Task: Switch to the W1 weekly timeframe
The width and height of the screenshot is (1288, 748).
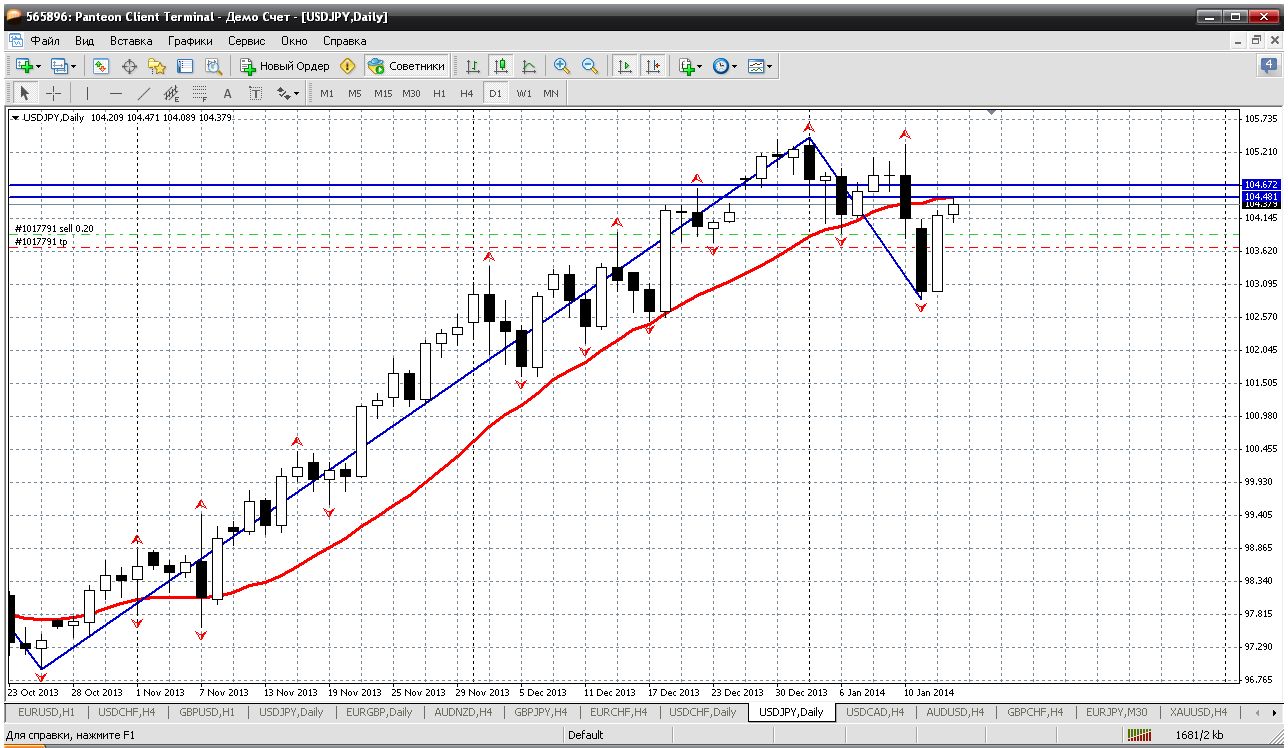Action: (523, 93)
